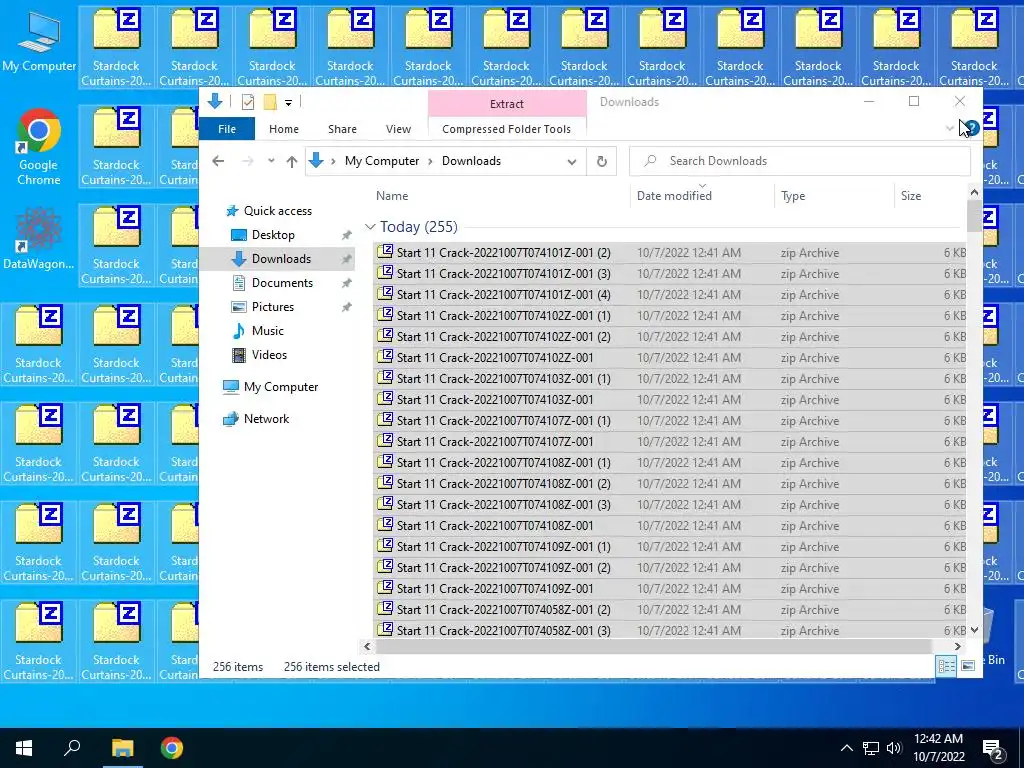1024x768 pixels.
Task: Open My Computer desktop icon
Action: (x=39, y=44)
